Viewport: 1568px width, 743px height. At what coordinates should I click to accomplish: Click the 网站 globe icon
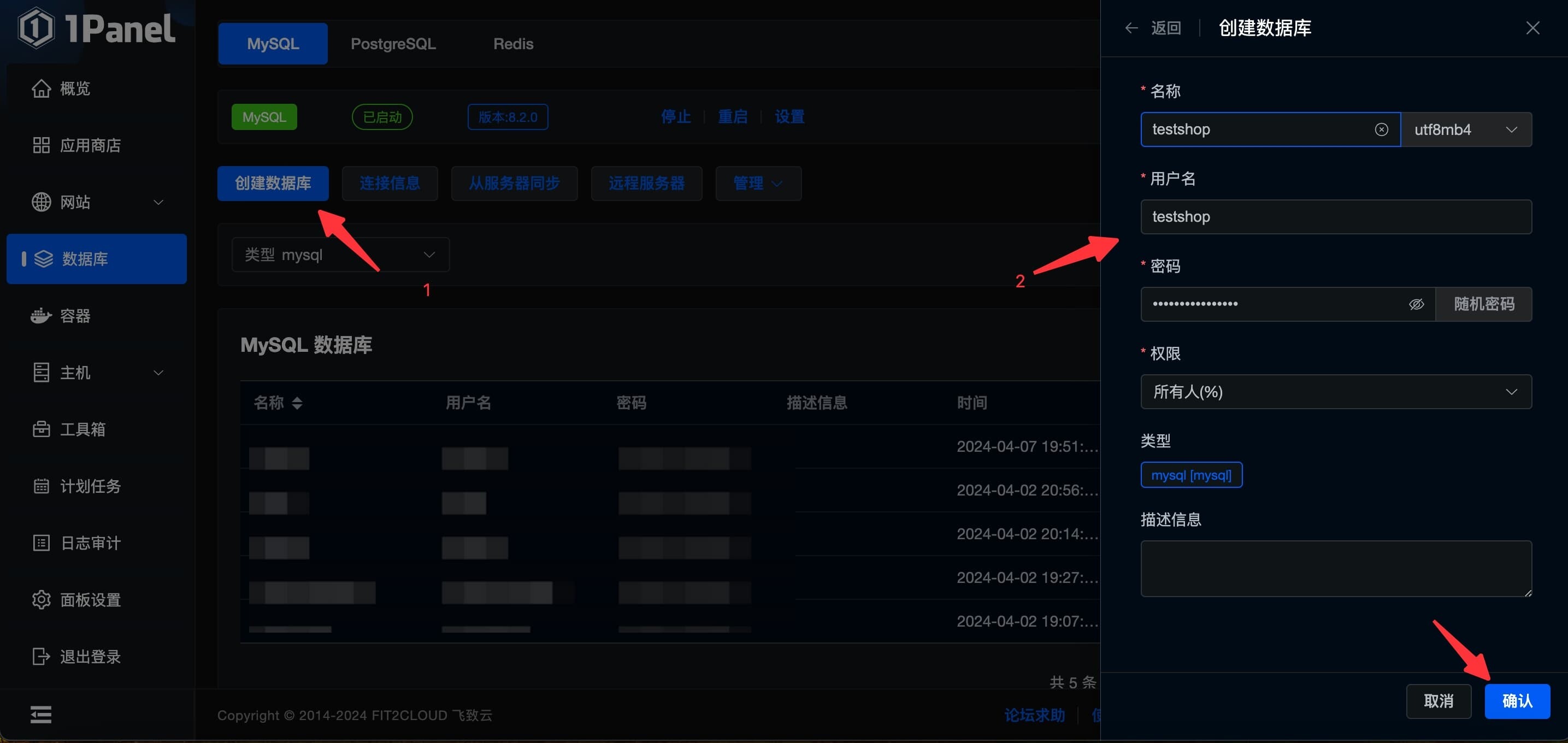41,202
